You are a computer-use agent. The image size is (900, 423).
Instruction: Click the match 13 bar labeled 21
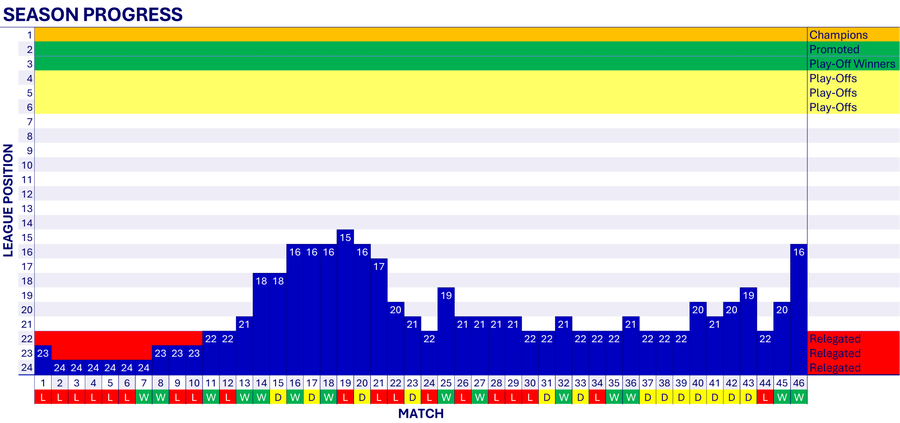[x=245, y=346]
